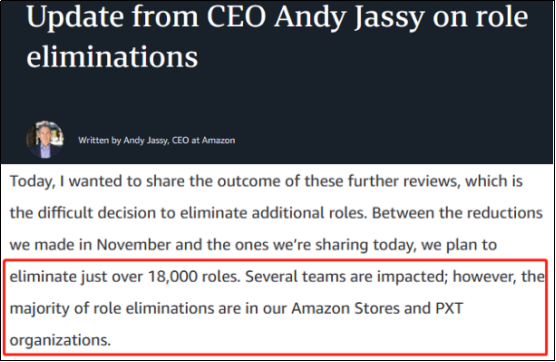Image resolution: width=556 pixels, height=362 pixels.
Task: Click the empty dark header area below the headline
Action: (278, 96)
